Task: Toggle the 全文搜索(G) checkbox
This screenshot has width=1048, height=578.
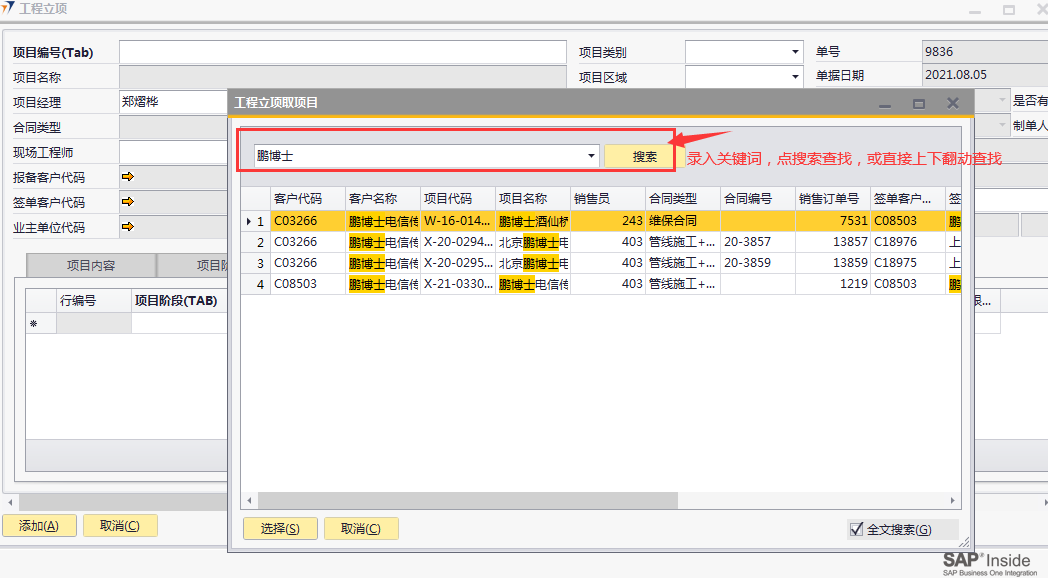Action: click(856, 529)
